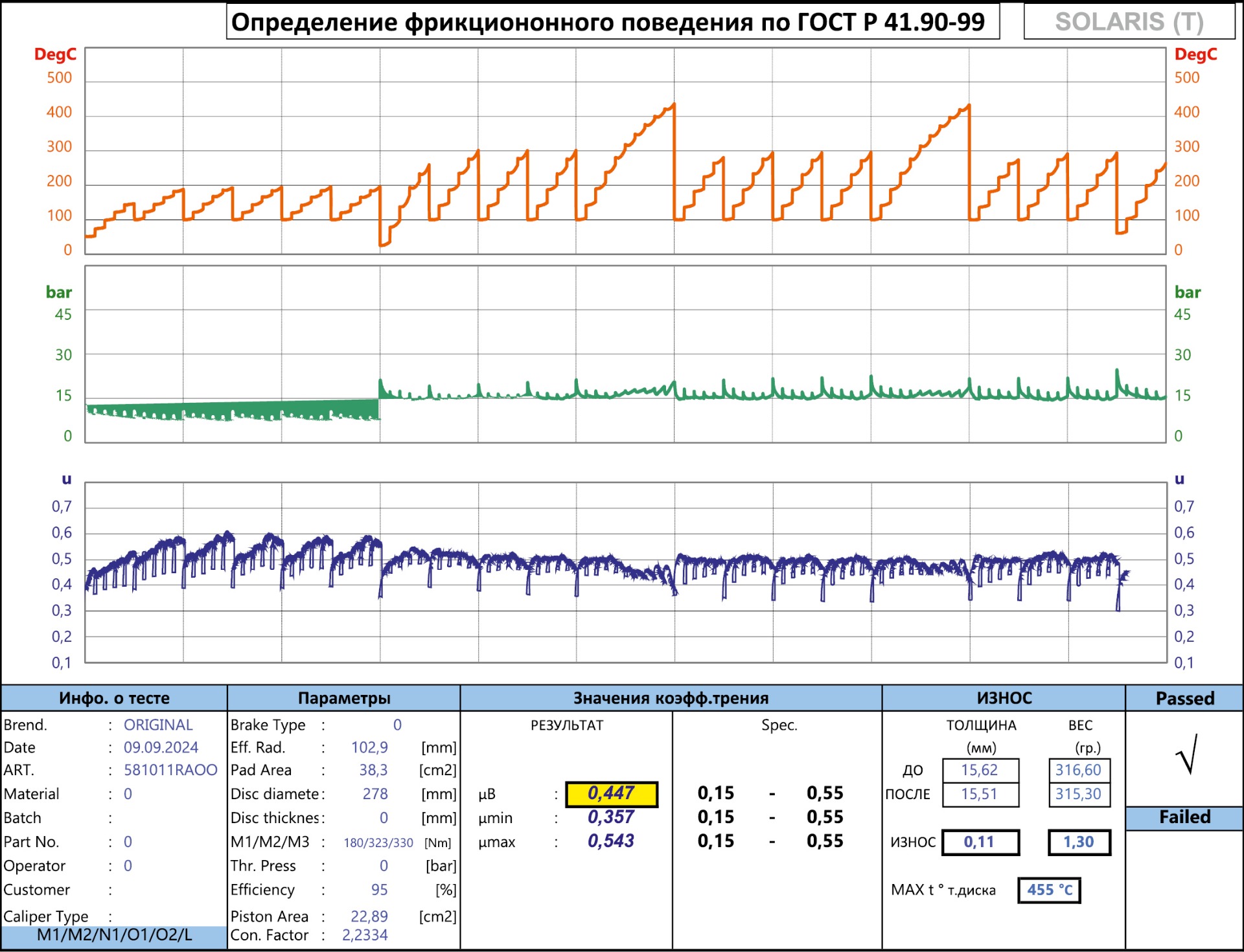Select the Инфо. о тесте header tab
Screen dimensions: 1244x952
[114, 698]
